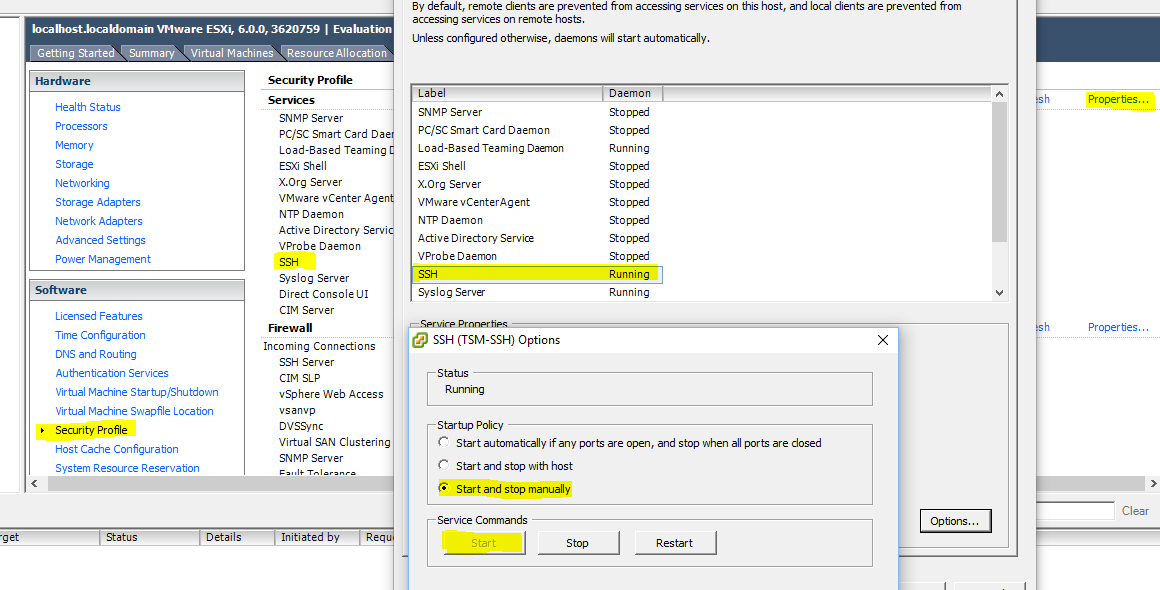Image resolution: width=1160 pixels, height=590 pixels.
Task: Click the tasks filter input field
Action: (x=1076, y=511)
